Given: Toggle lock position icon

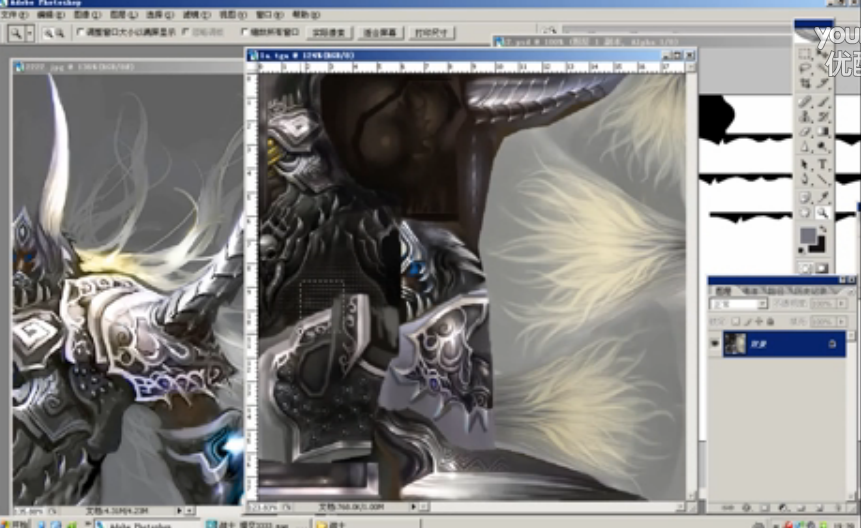Looking at the screenshot, I should [x=758, y=322].
